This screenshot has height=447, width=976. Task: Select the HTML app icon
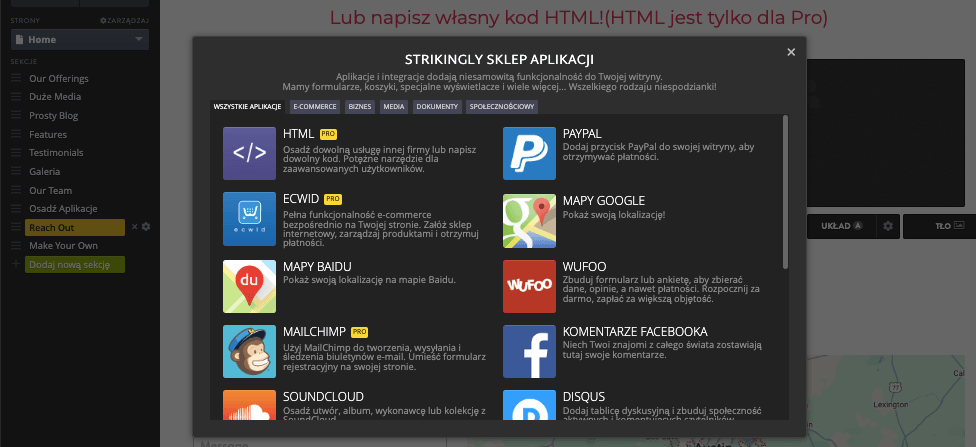249,153
